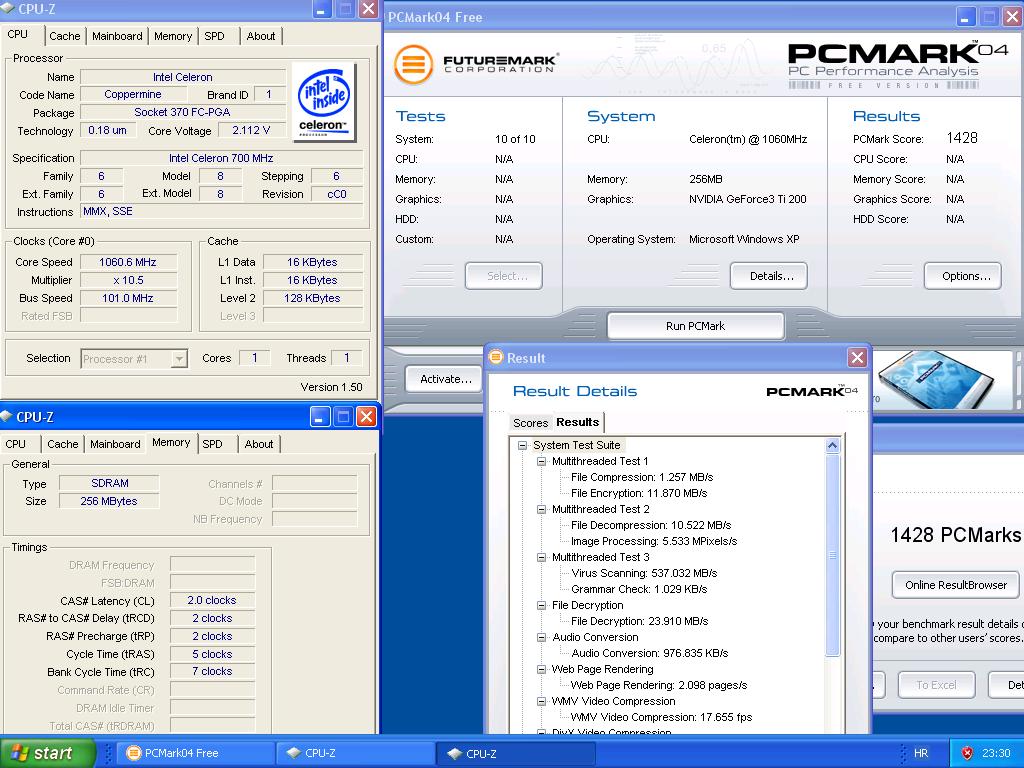Select Audio Conversion: 976.835 KB/s row
This screenshot has width=1024, height=768.
tap(649, 653)
